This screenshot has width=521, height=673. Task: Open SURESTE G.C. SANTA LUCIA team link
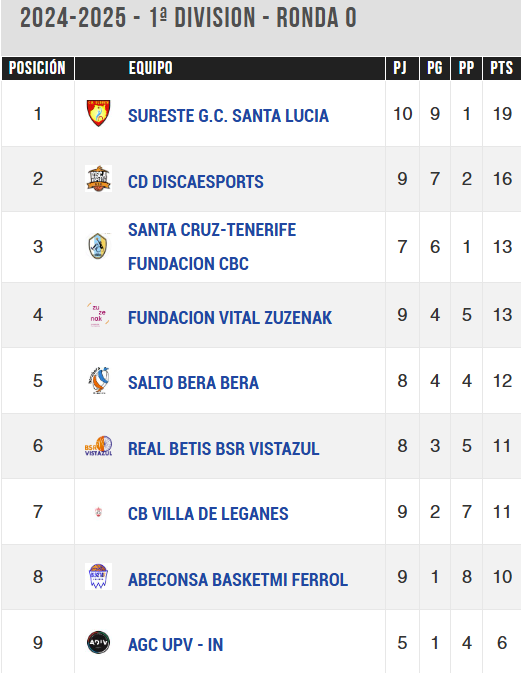[228, 115]
